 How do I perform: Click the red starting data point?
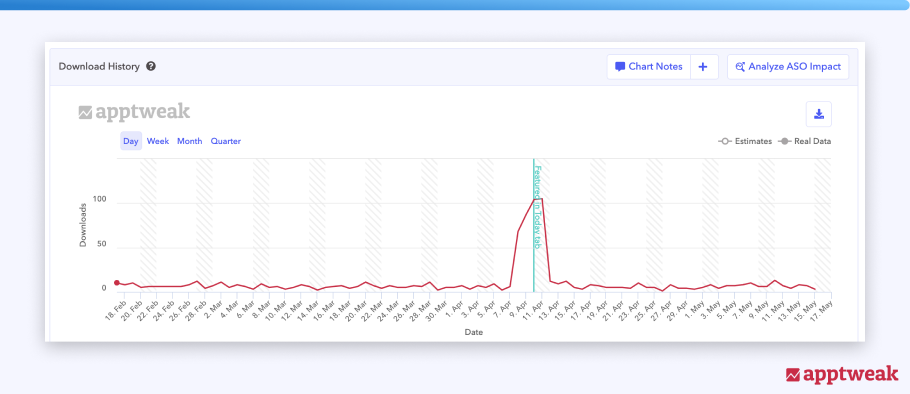tap(117, 283)
